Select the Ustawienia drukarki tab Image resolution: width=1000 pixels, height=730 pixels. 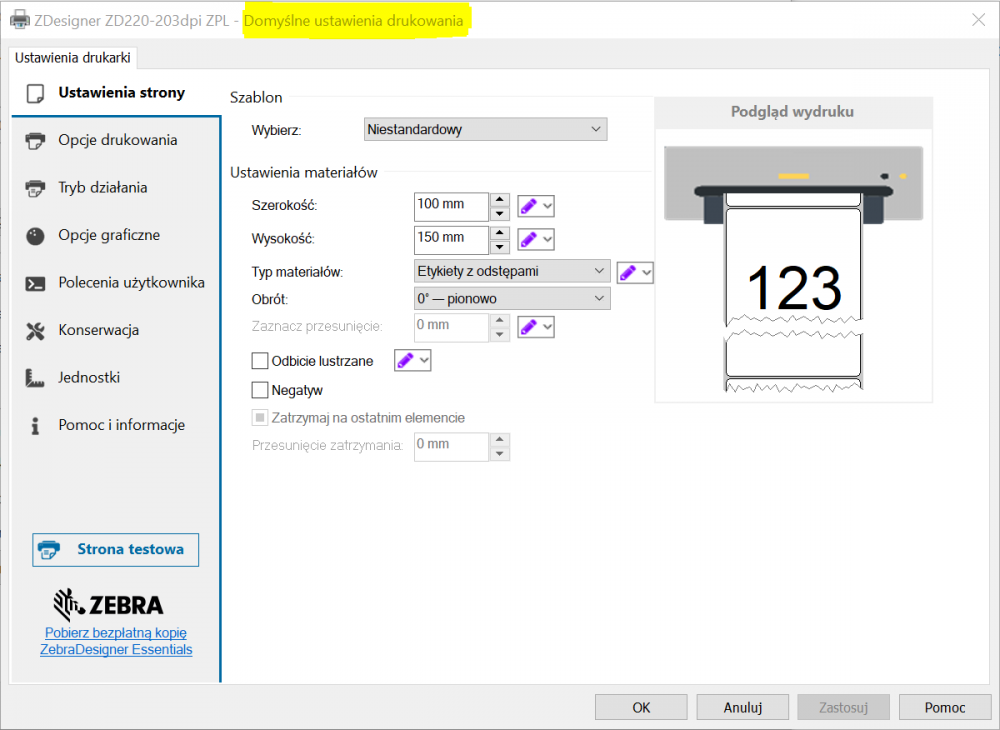(x=73, y=57)
